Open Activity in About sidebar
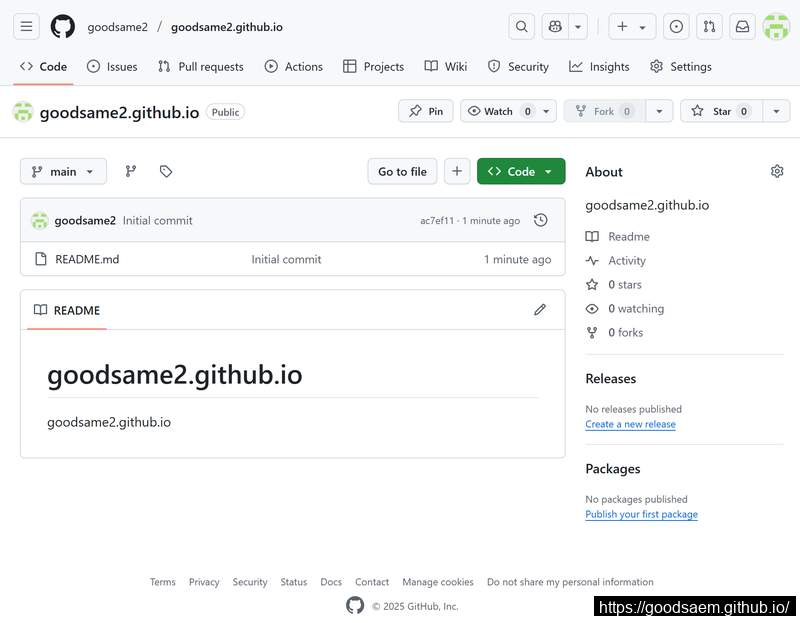Viewport: 800px width, 623px height. click(x=616, y=261)
